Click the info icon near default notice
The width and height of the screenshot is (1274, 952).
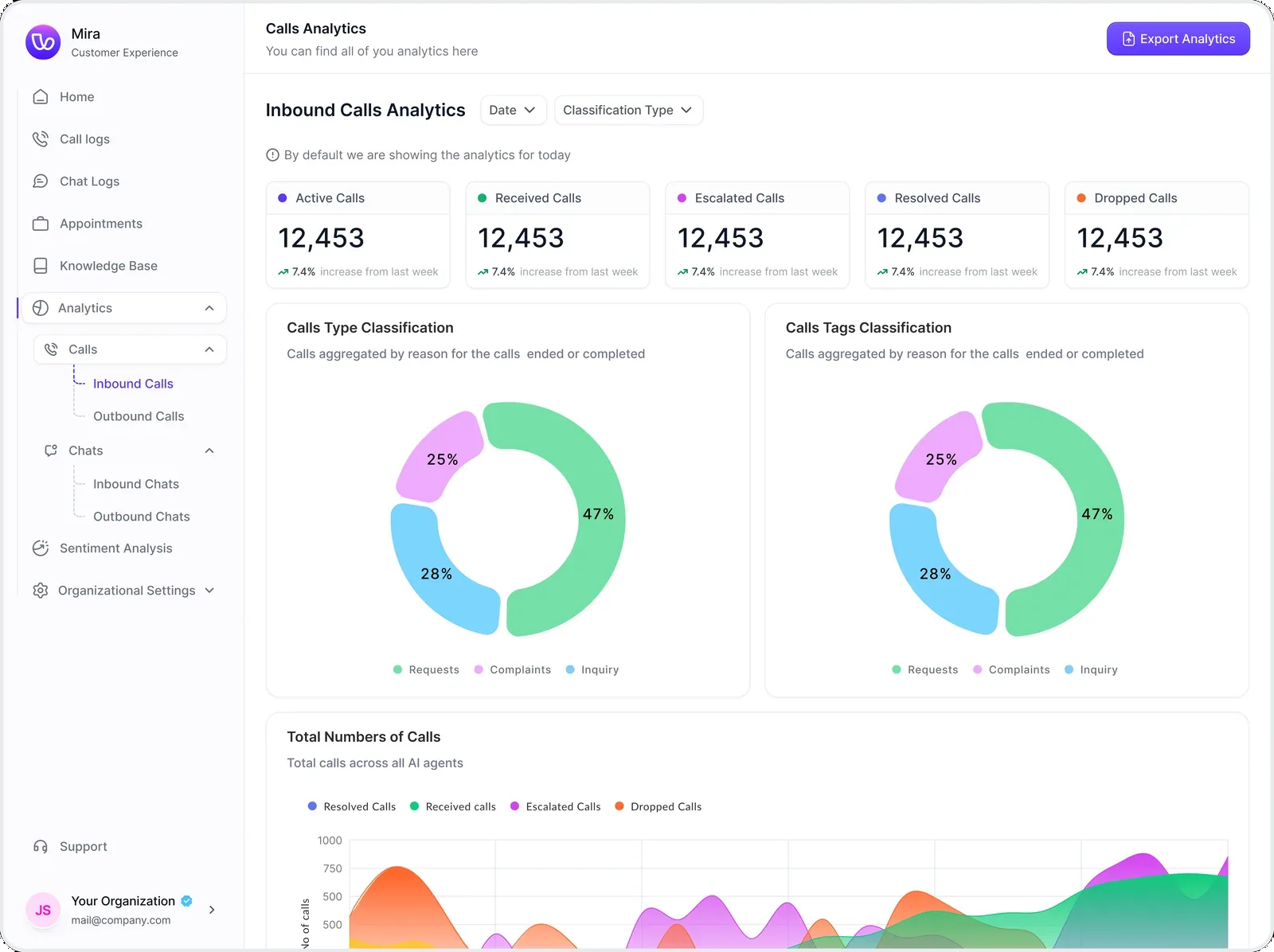[x=272, y=155]
